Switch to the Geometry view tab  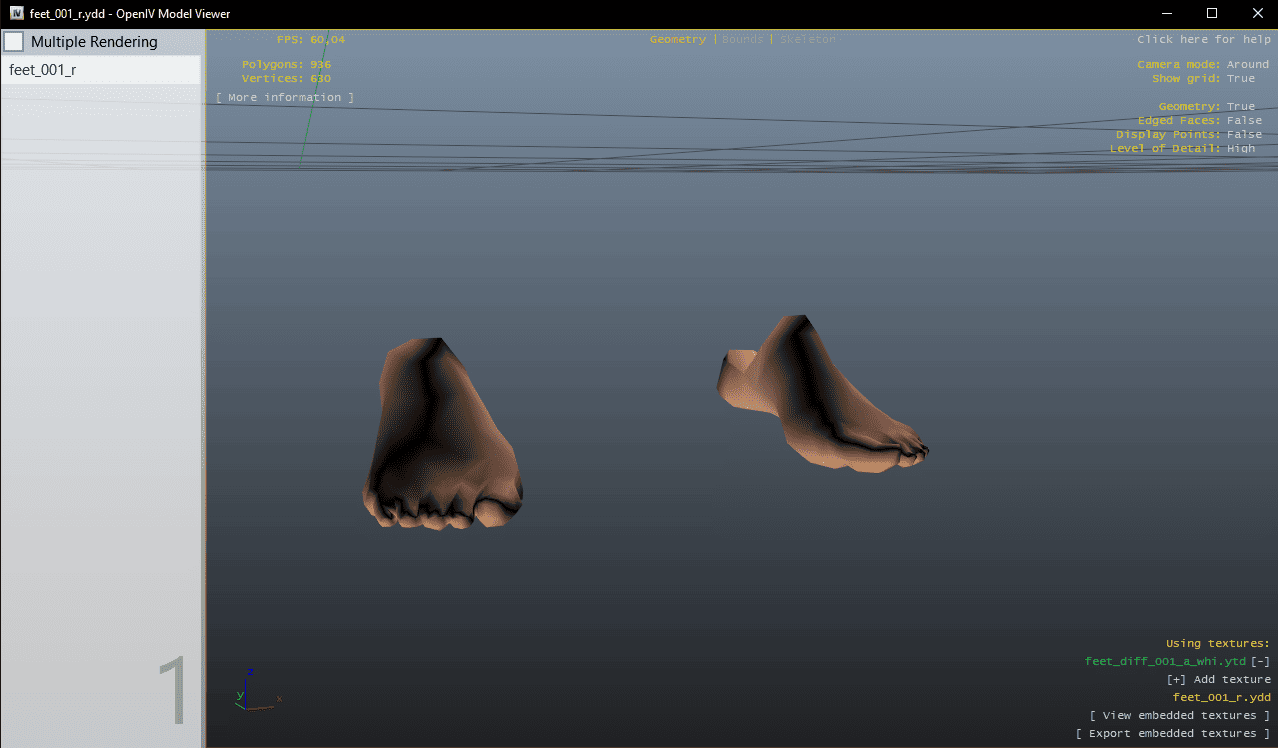677,40
